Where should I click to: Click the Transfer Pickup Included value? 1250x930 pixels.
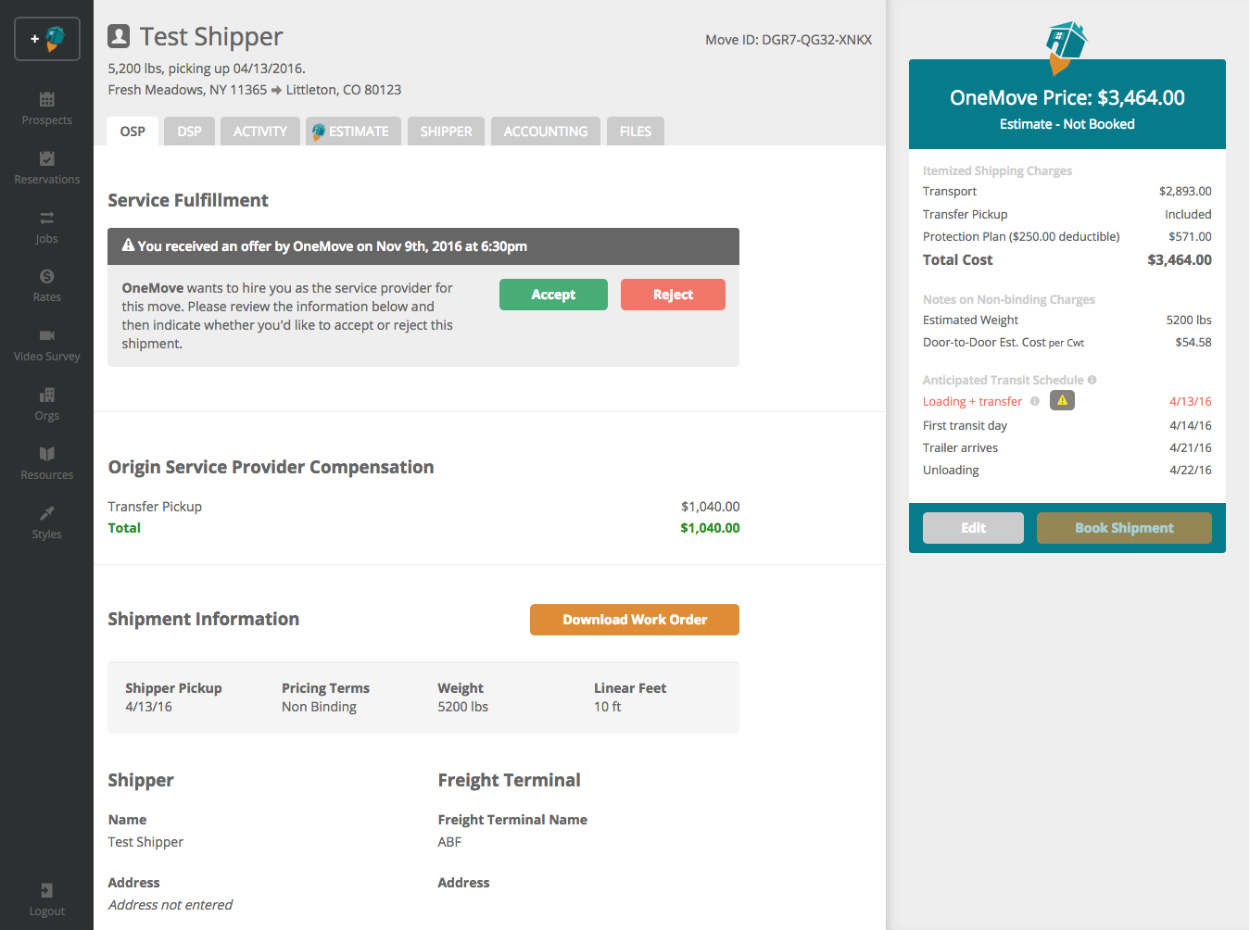pos(1188,214)
